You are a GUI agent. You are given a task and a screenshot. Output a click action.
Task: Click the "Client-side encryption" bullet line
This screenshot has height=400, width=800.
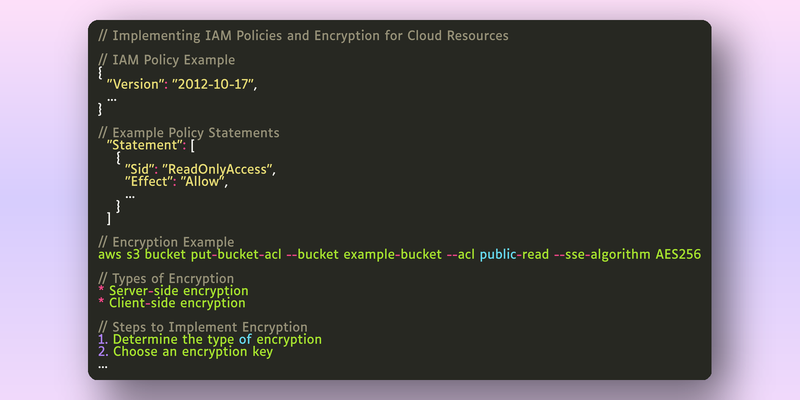pyautogui.click(x=172, y=303)
